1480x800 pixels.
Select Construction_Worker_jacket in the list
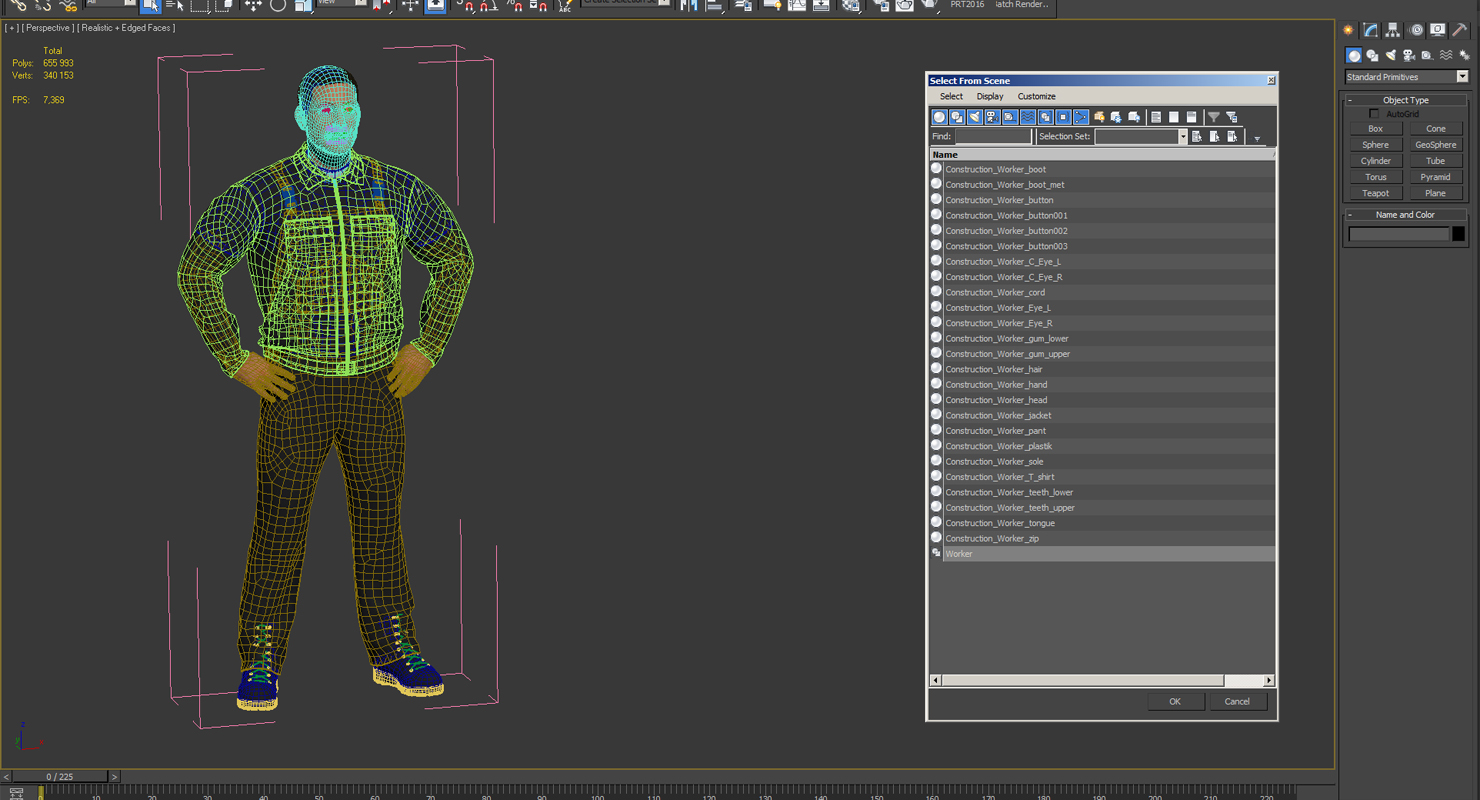1102,416
